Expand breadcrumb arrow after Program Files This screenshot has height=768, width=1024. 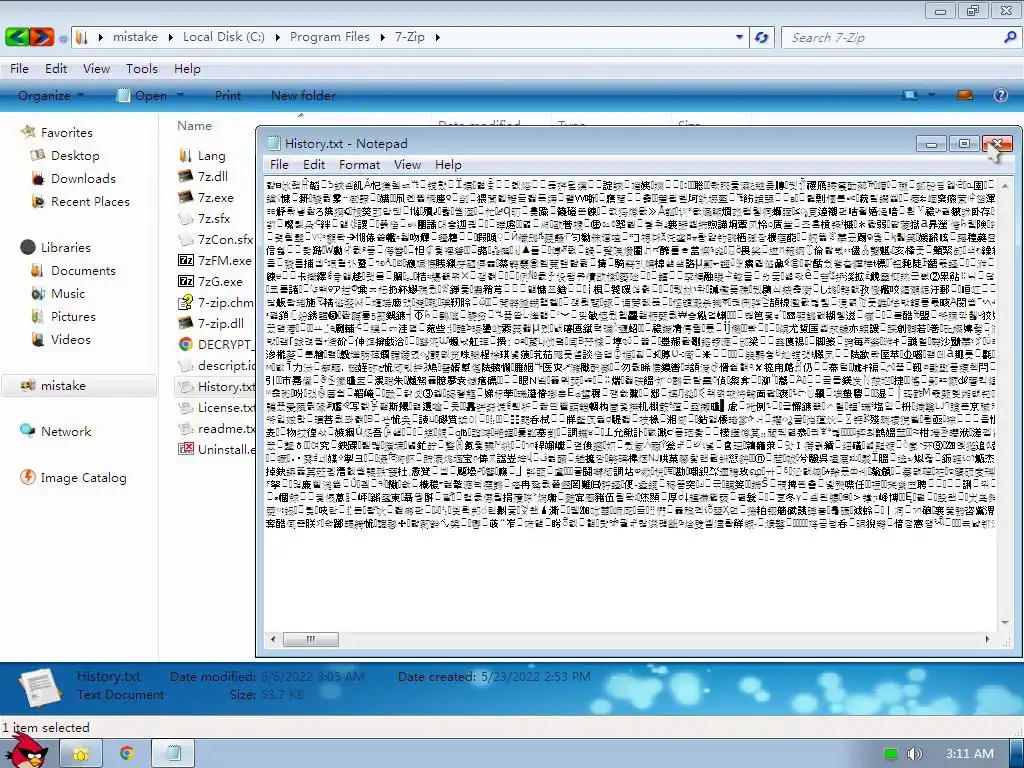click(x=383, y=37)
